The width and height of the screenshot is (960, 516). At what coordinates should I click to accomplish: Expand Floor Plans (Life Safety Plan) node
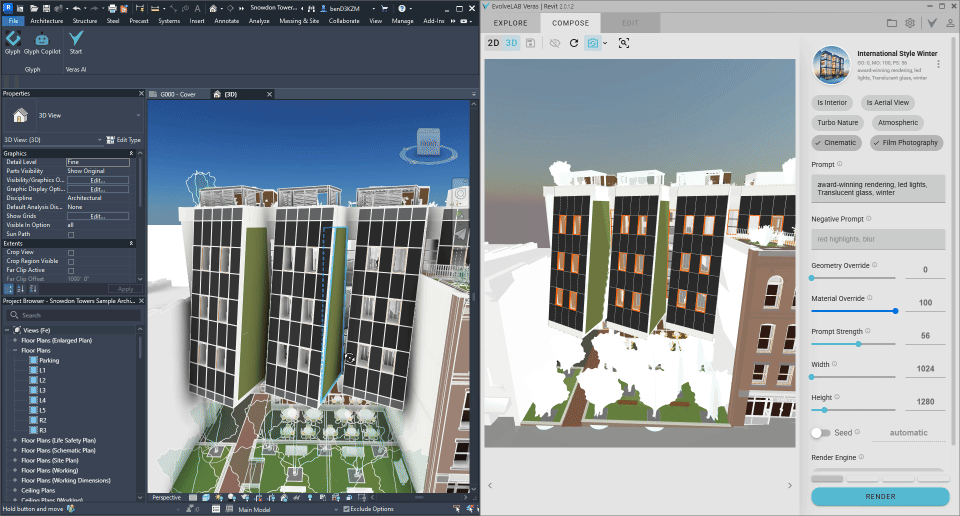pos(15,441)
